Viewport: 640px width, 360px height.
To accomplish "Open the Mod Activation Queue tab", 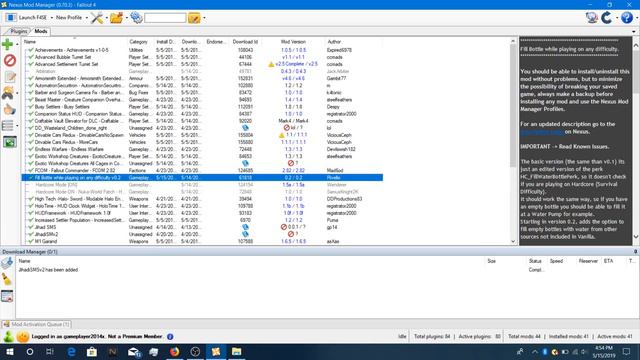I will pyautogui.click(x=37, y=324).
